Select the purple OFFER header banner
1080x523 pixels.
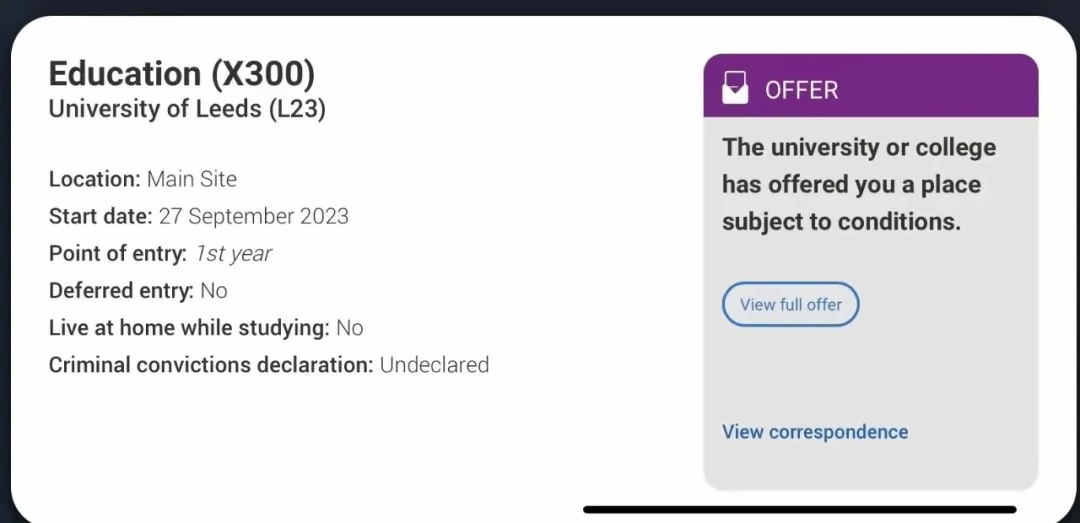[x=871, y=85]
